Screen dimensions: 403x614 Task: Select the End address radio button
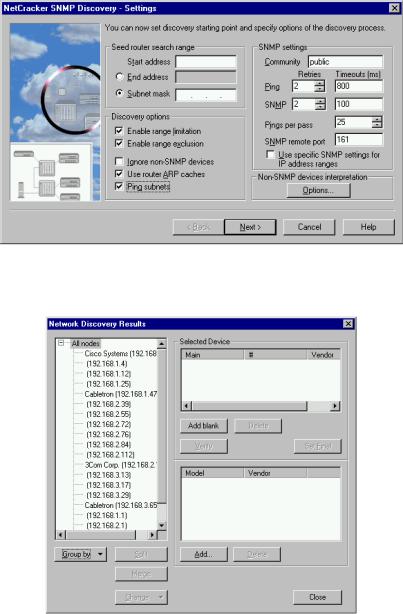pyautogui.click(x=120, y=77)
